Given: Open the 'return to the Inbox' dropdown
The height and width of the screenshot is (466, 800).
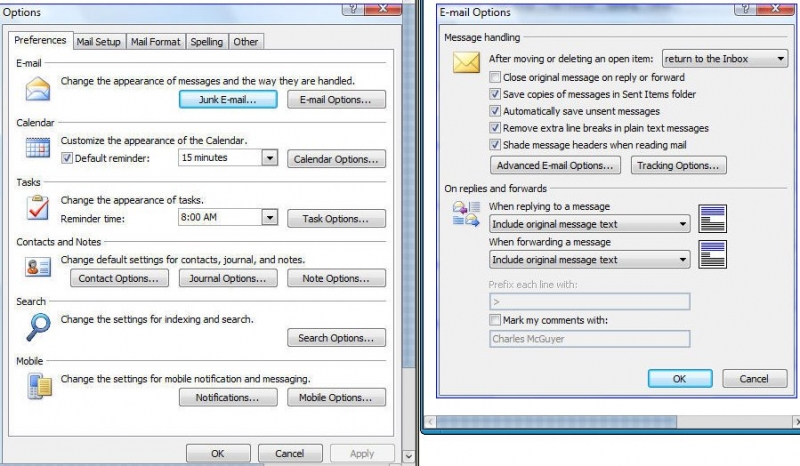Looking at the screenshot, I should click(725, 59).
